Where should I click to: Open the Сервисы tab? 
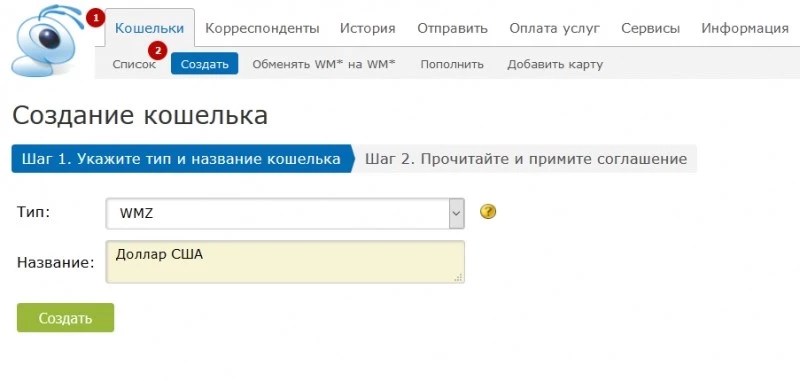[x=651, y=29]
